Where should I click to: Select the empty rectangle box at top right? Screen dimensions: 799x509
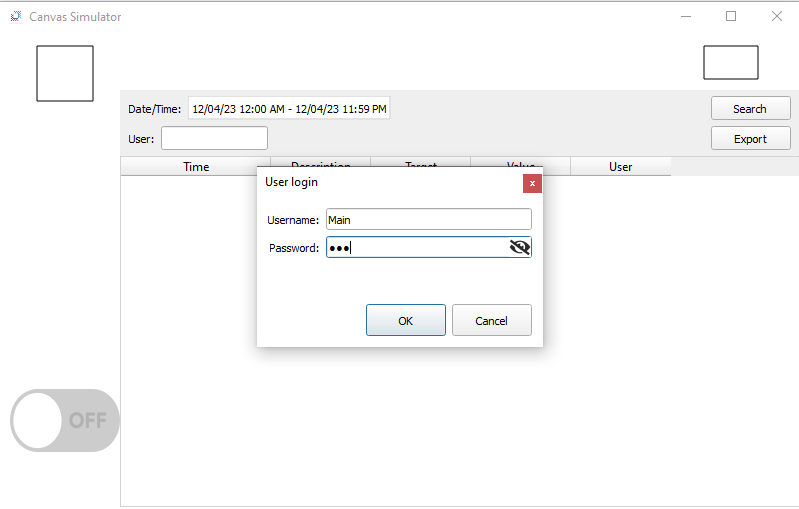coord(731,62)
